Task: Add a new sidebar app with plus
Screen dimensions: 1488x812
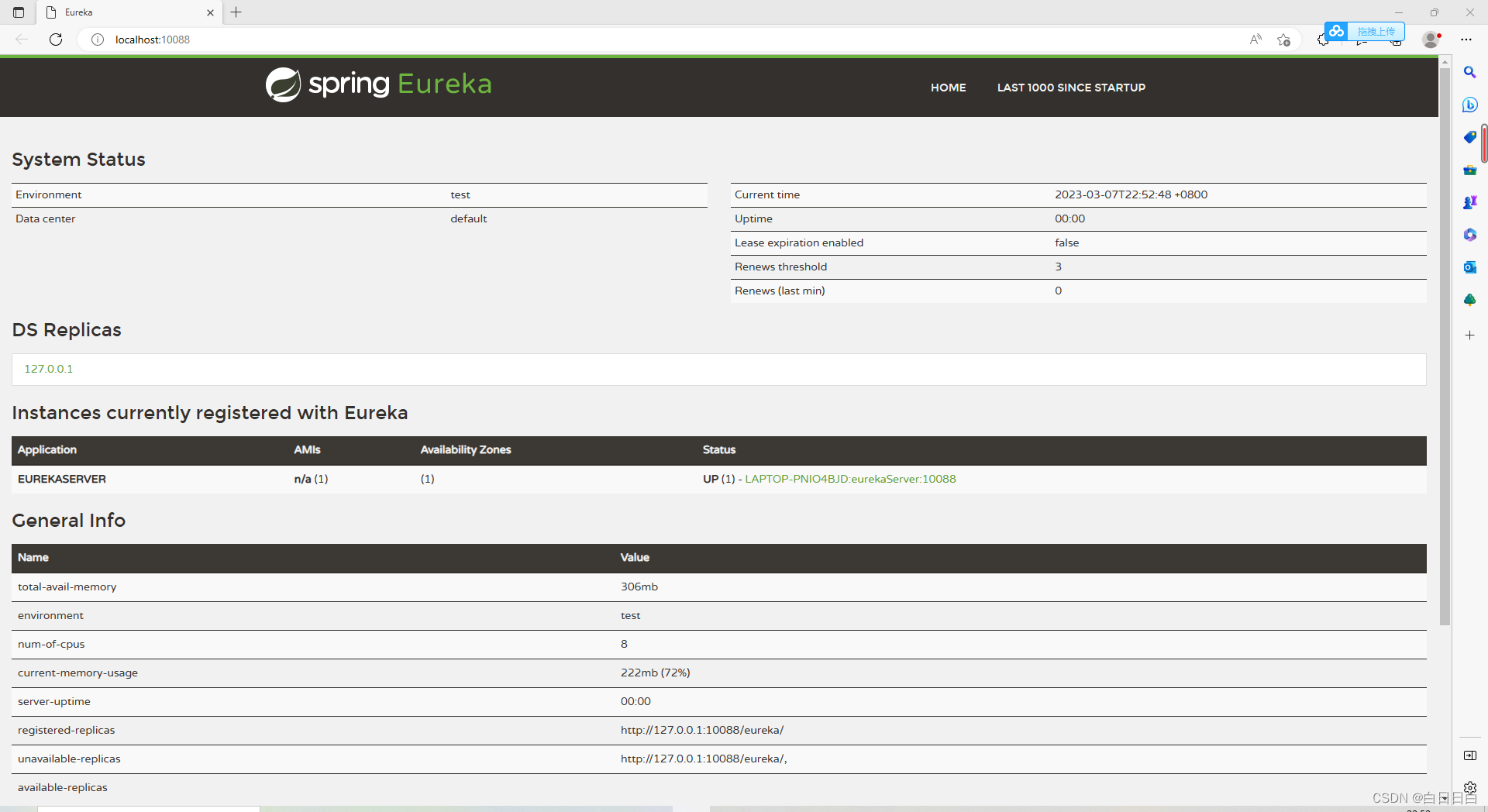Action: point(1469,335)
